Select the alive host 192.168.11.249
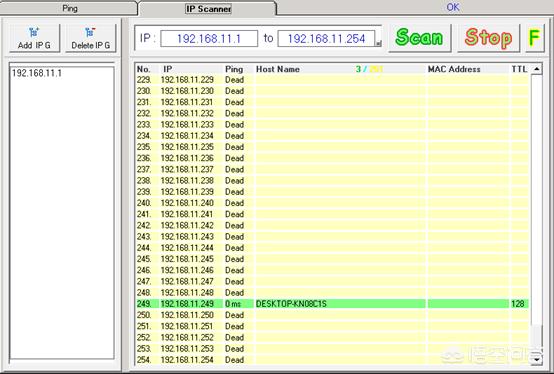The width and height of the screenshot is (554, 374). point(332,304)
